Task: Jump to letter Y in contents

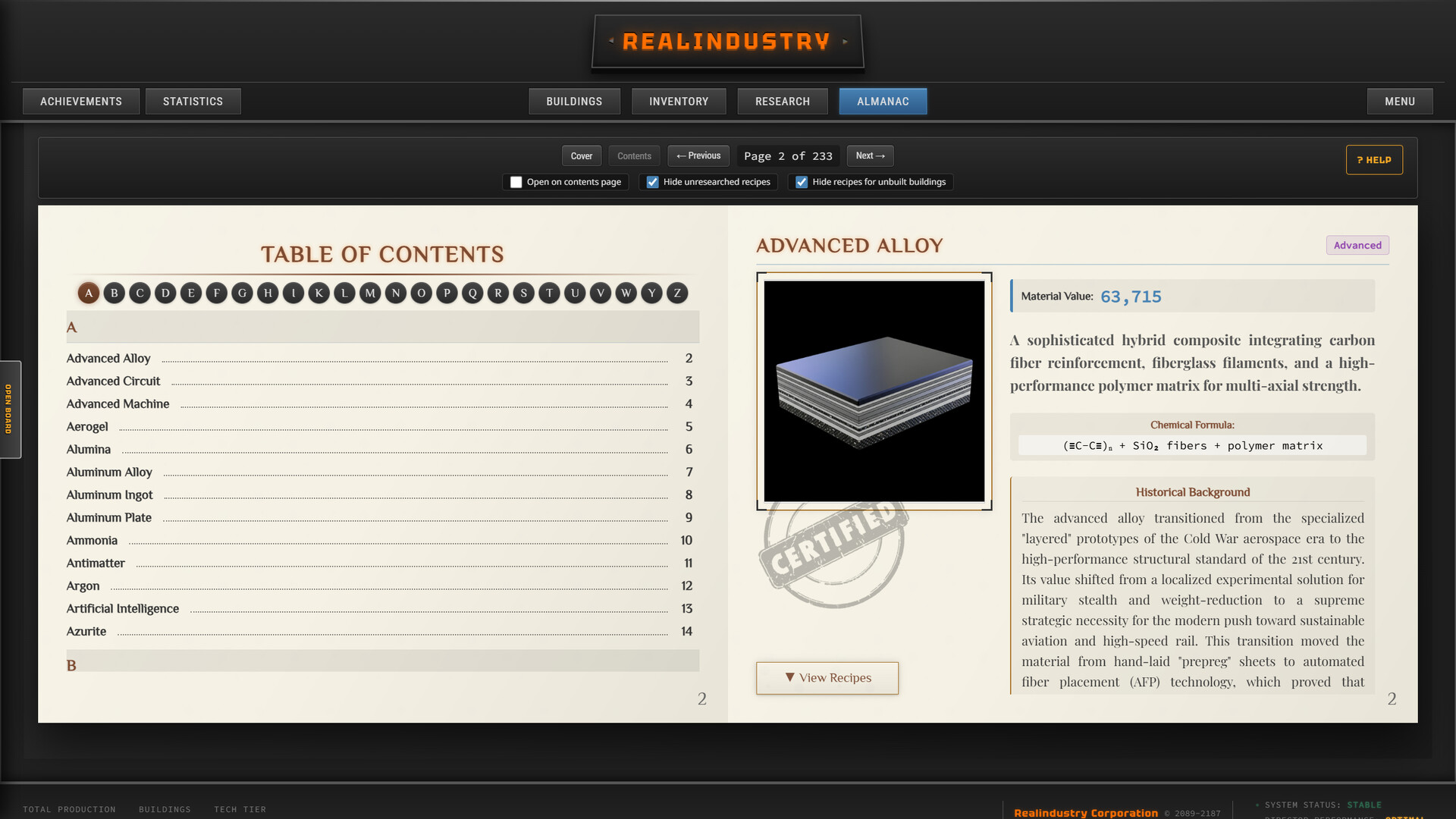Action: (652, 293)
